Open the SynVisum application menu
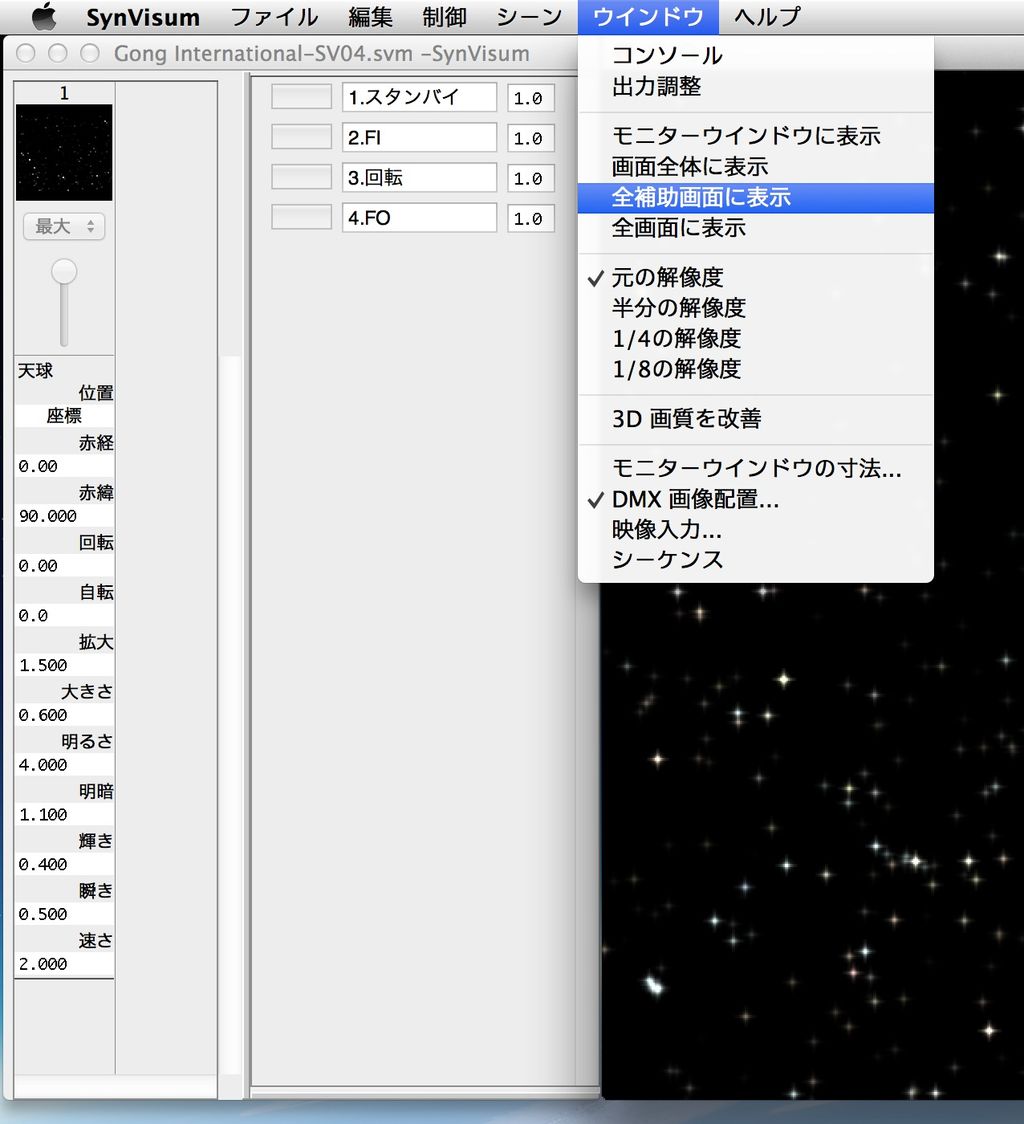 click(143, 17)
